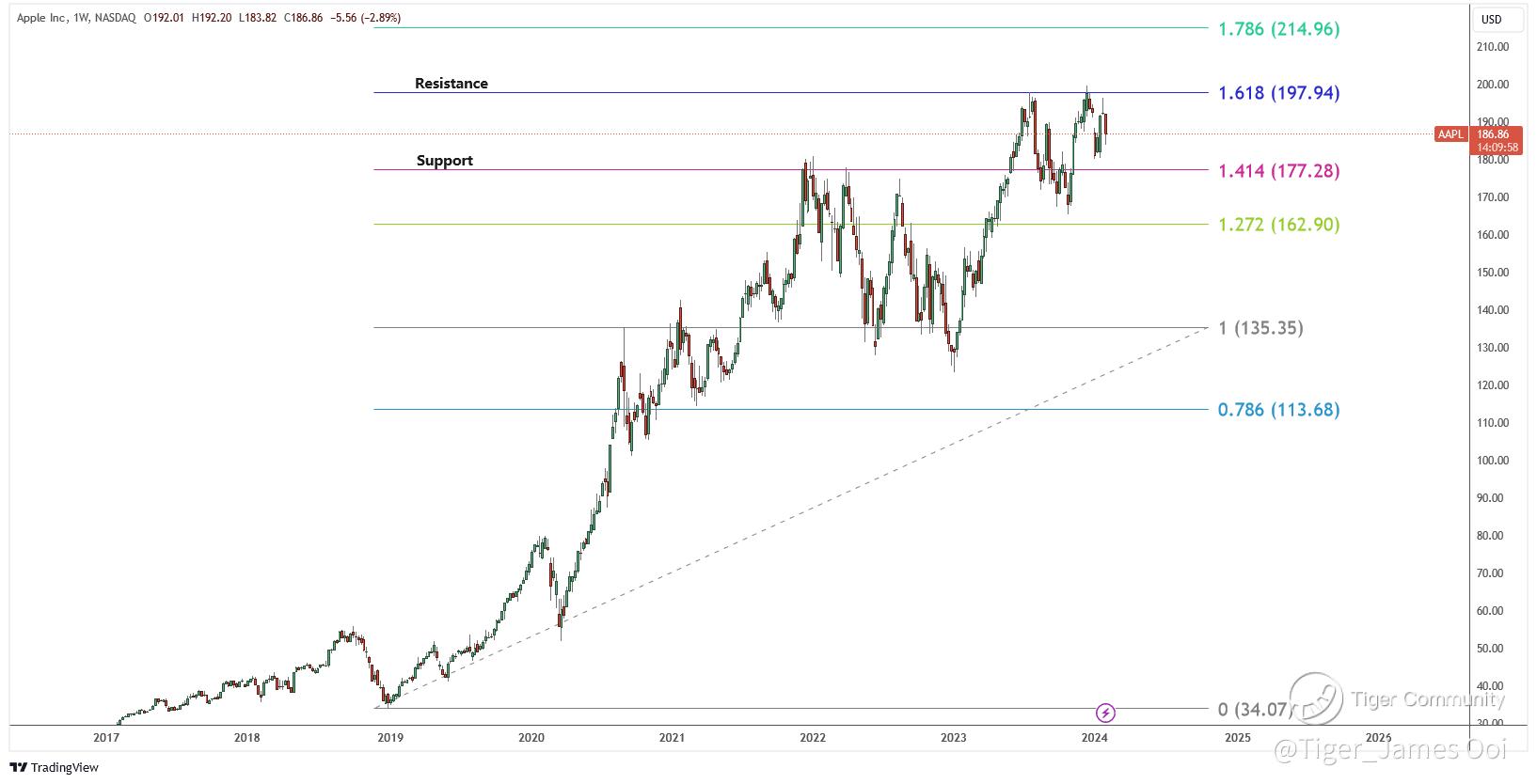Click the 2022 label on time axis
The width and height of the screenshot is (1537, 784).
click(813, 738)
